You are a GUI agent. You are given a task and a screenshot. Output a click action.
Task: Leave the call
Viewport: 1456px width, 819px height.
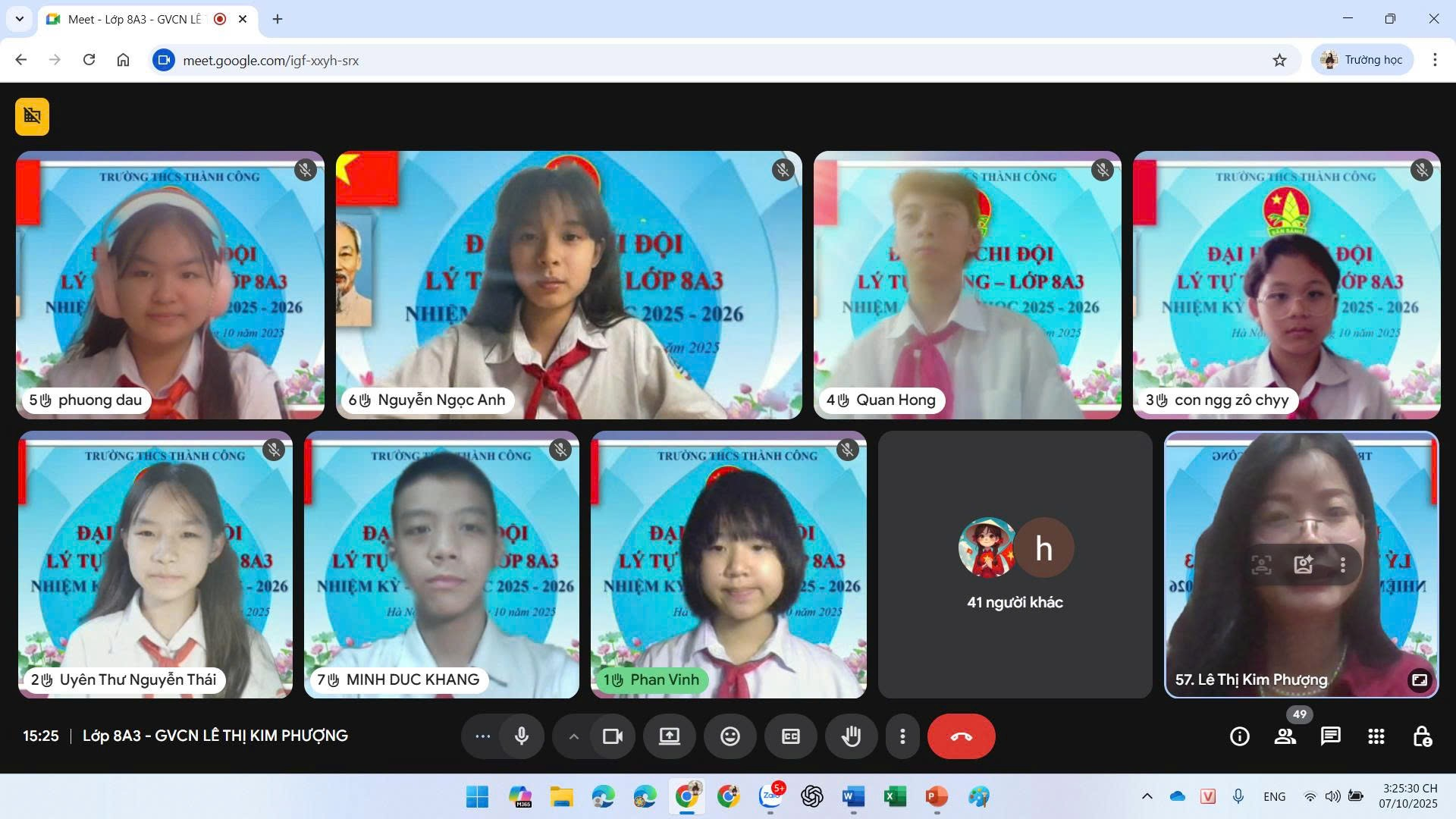(x=961, y=736)
